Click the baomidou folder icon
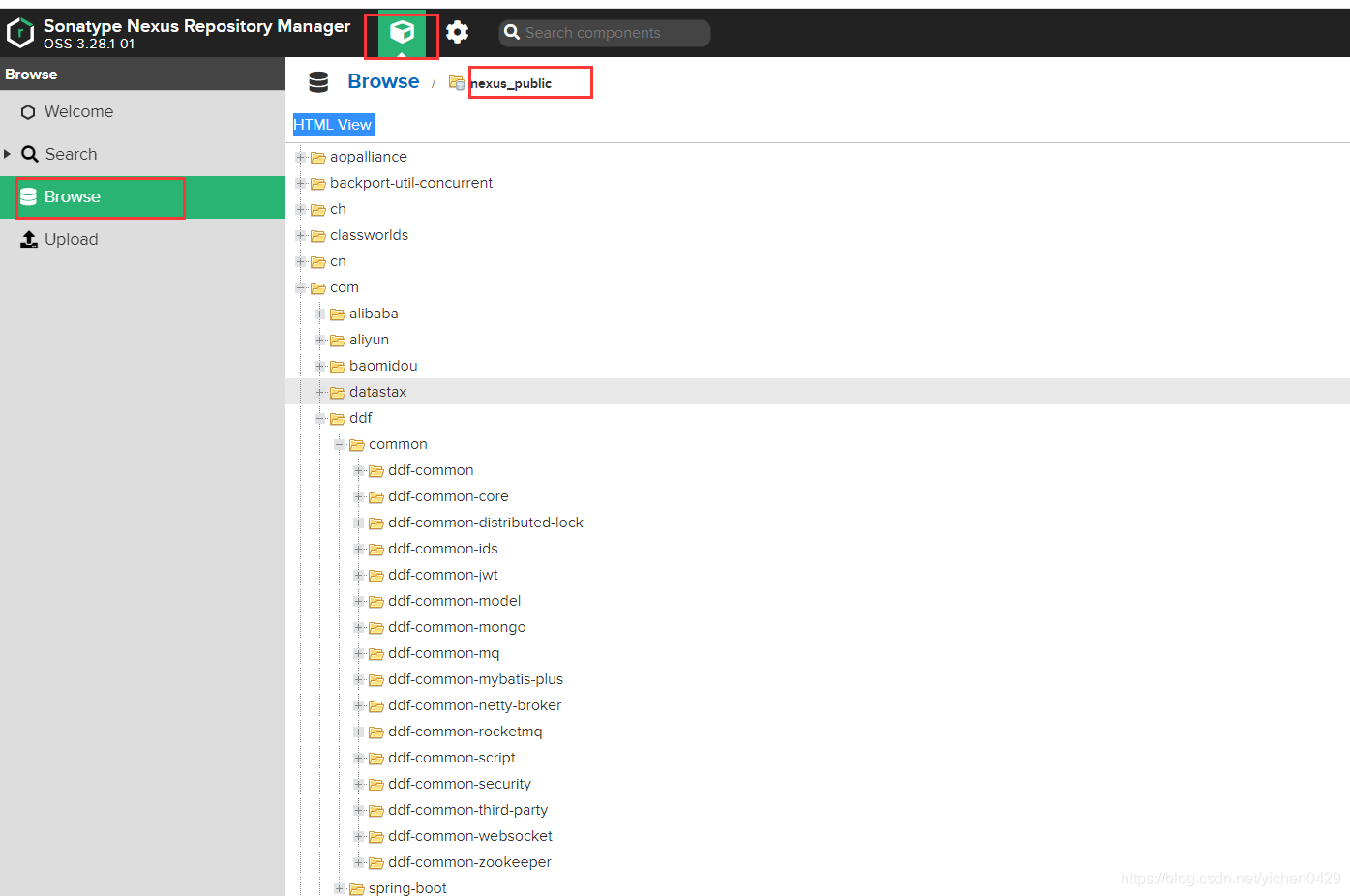Screen dimensions: 1350x896 pyautogui.click(x=338, y=367)
